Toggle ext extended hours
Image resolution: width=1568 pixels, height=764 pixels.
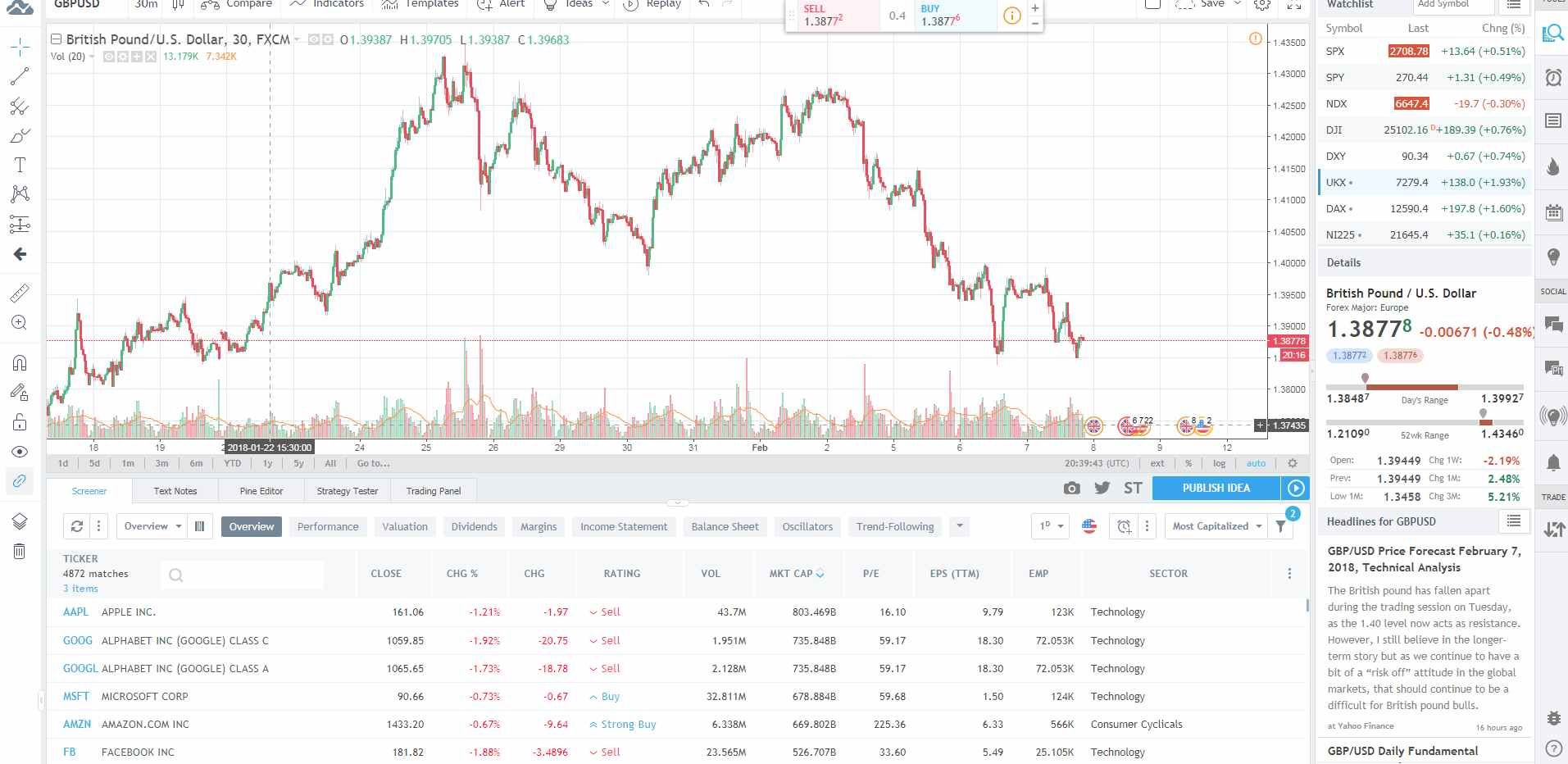click(x=1157, y=463)
